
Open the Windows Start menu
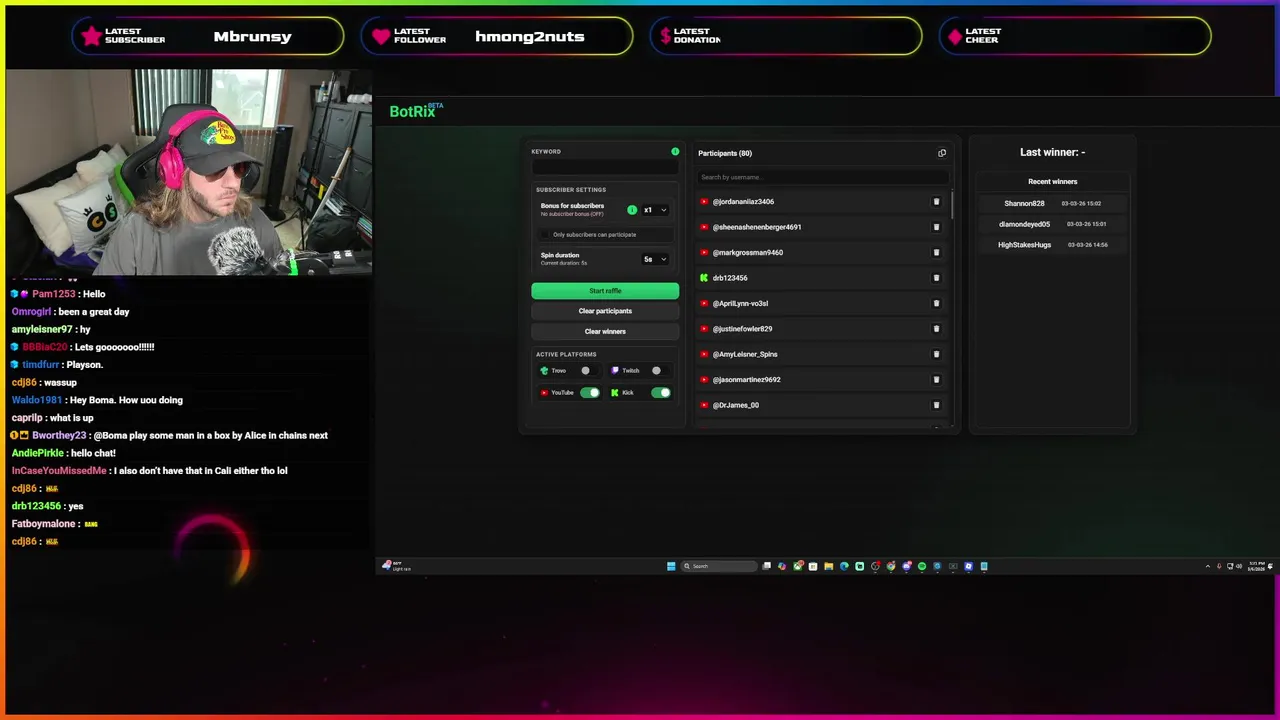(x=671, y=566)
